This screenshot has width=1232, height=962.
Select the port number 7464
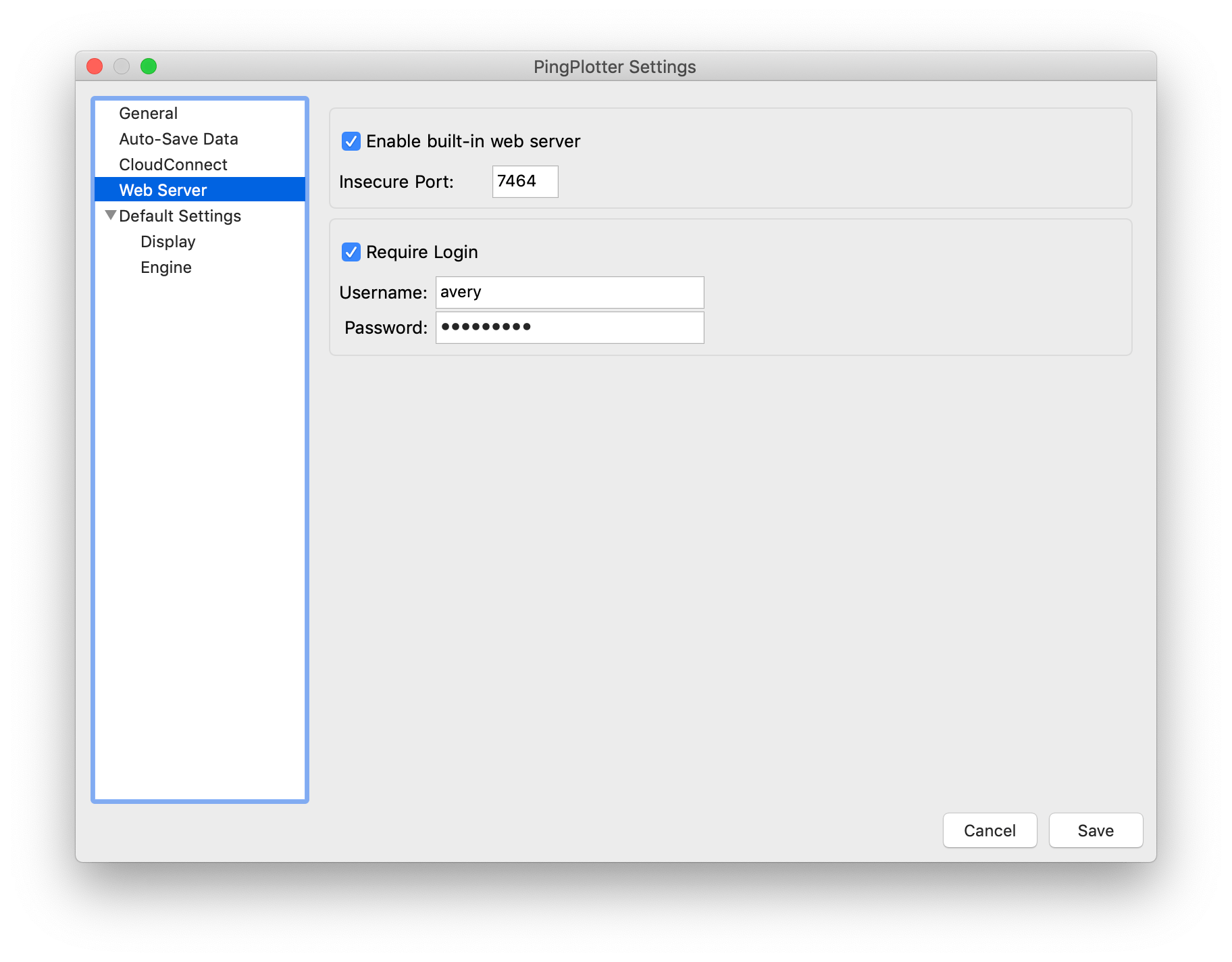[x=517, y=181]
